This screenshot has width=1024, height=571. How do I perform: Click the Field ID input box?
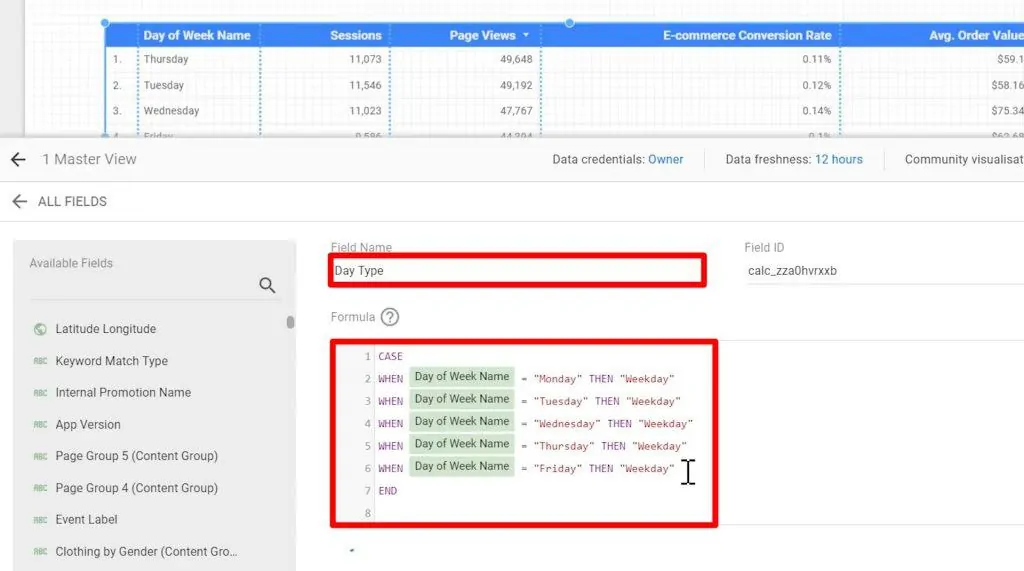880,270
